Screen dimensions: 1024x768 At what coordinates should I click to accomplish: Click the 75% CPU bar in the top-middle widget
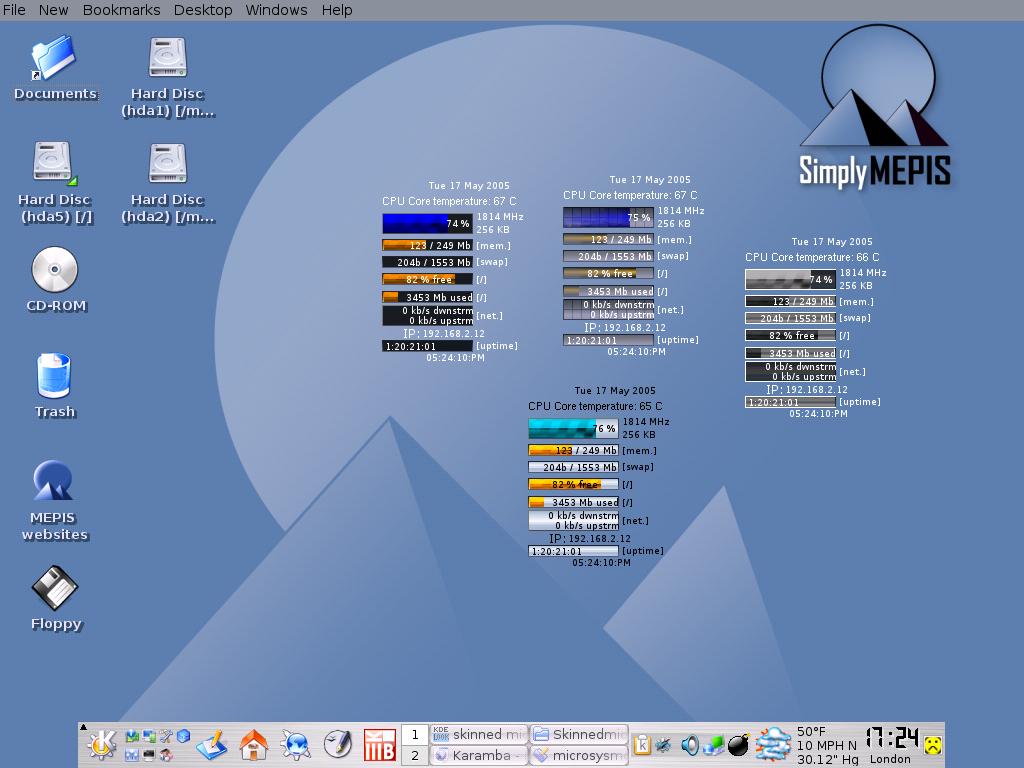[x=608, y=217]
